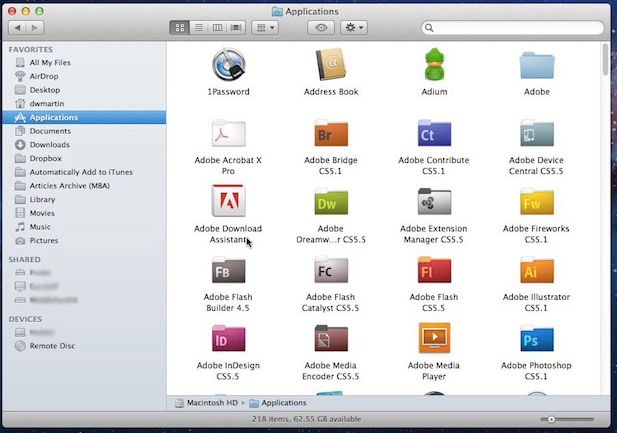Image resolution: width=617 pixels, height=433 pixels.
Task: Click '218 items, 62.55 GB available' status text
Action: pyautogui.click(x=306, y=419)
